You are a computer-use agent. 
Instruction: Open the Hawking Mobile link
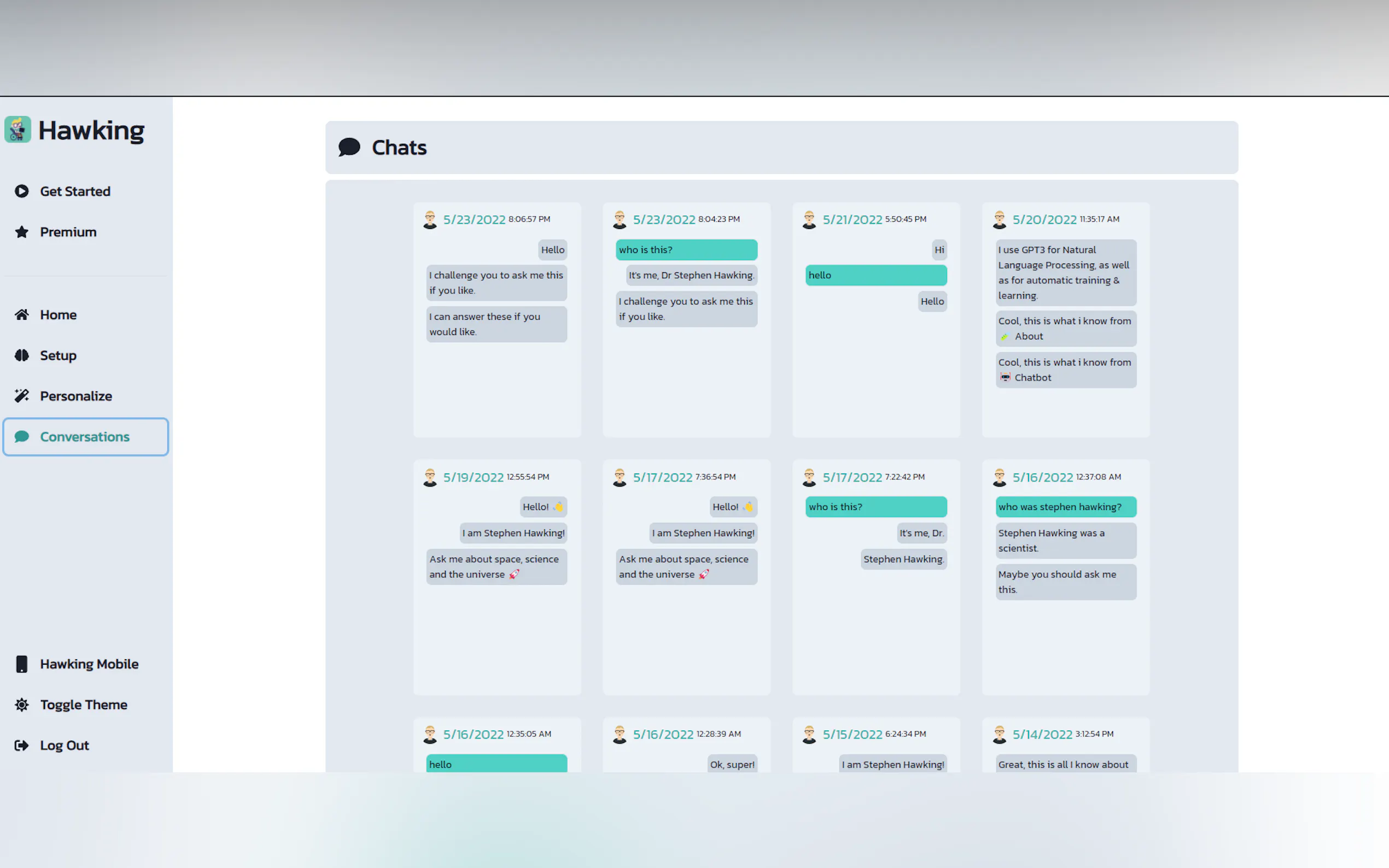(89, 664)
